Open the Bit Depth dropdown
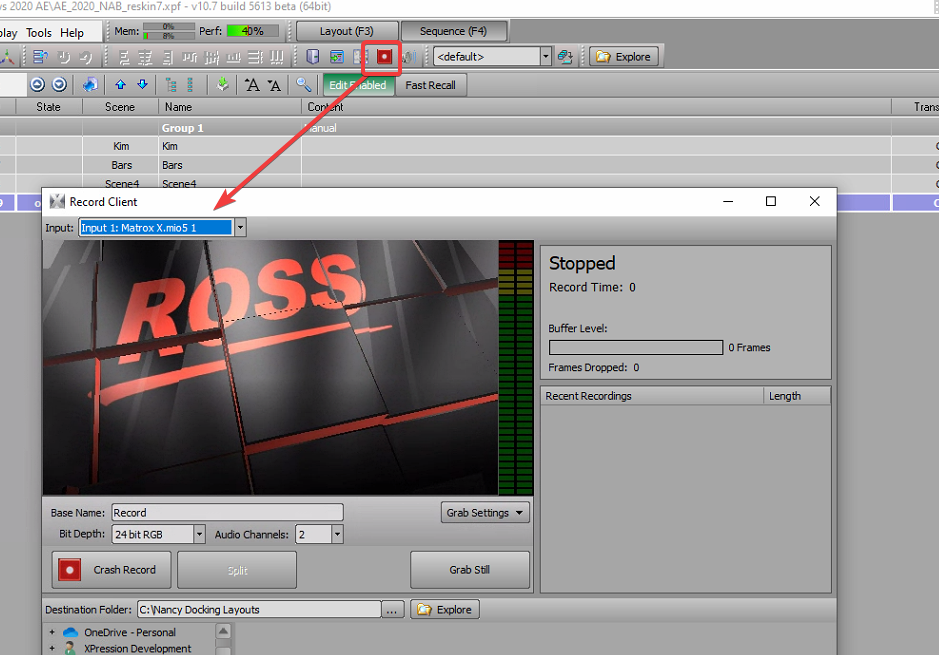 [199, 534]
